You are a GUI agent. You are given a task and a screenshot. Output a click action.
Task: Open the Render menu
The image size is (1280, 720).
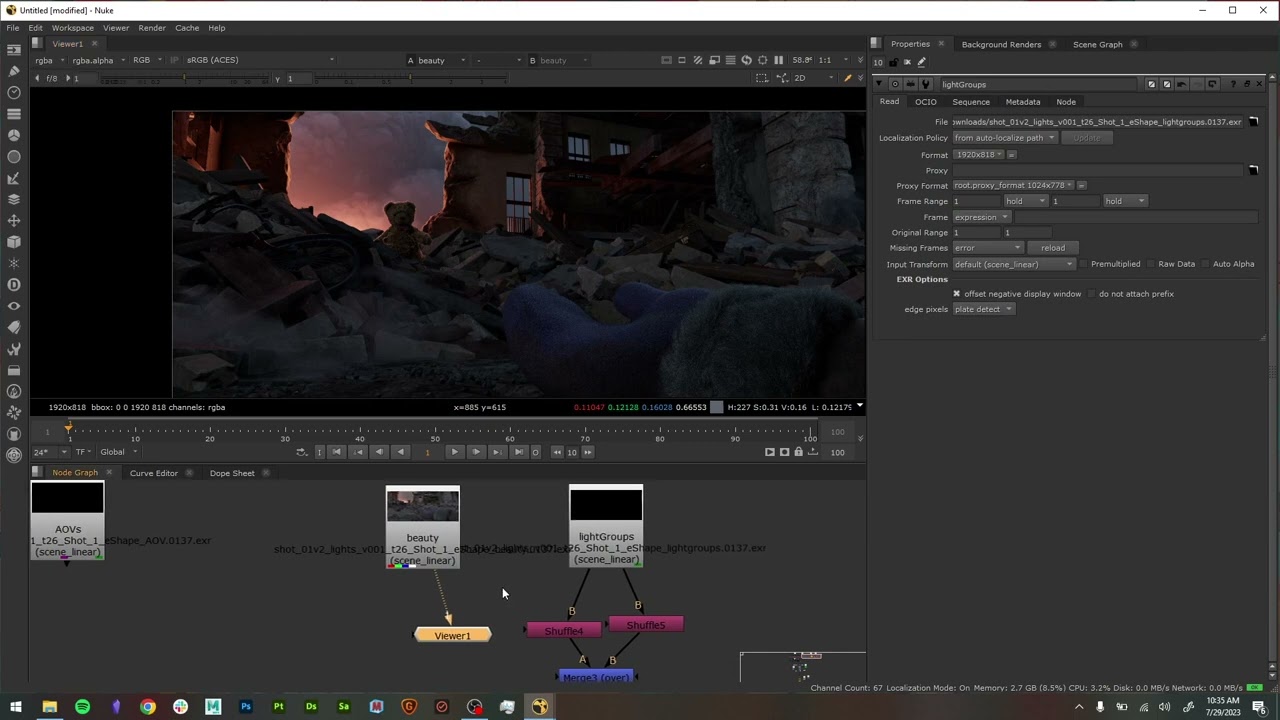(152, 28)
